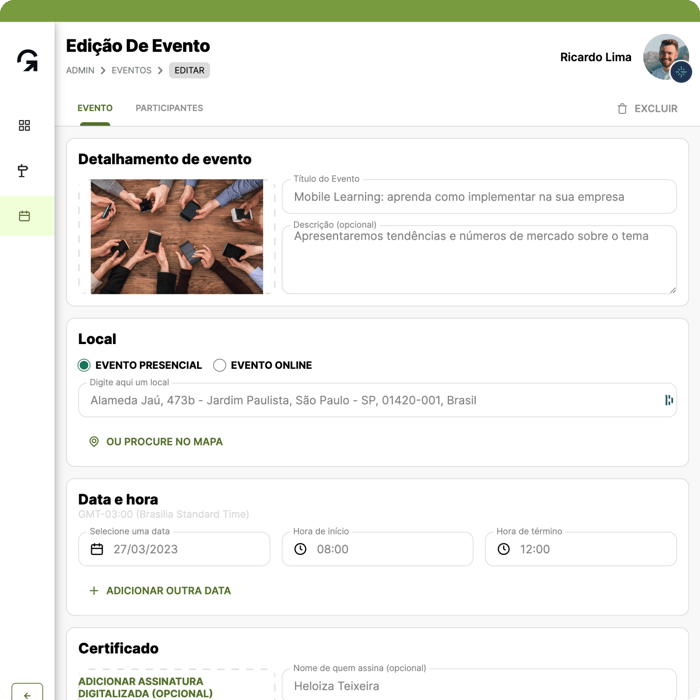Click the EDITAR breadcrumb chip
The height and width of the screenshot is (700, 700).
coord(189,71)
